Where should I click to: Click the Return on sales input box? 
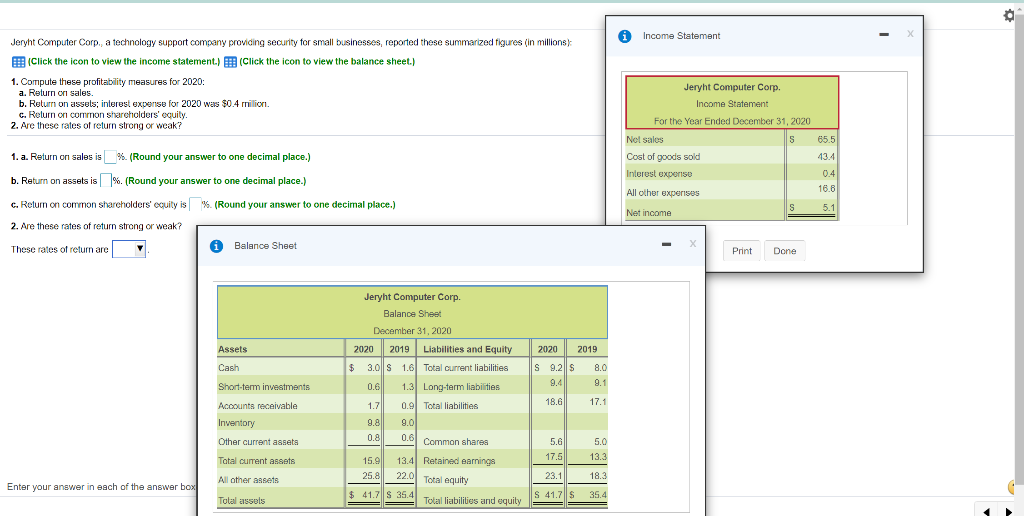point(110,157)
